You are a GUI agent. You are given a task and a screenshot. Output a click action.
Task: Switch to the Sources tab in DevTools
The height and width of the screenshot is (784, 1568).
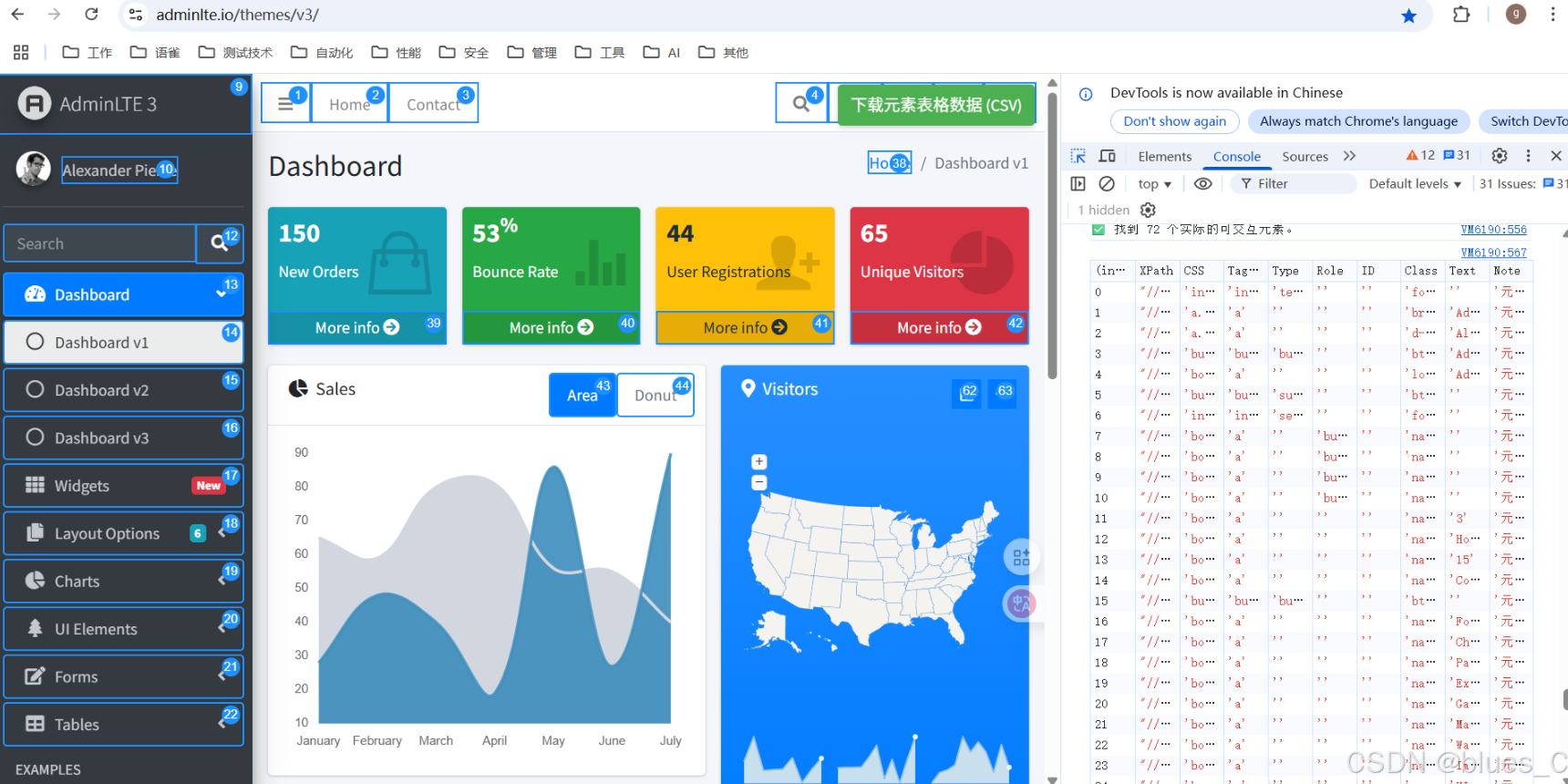[1305, 157]
